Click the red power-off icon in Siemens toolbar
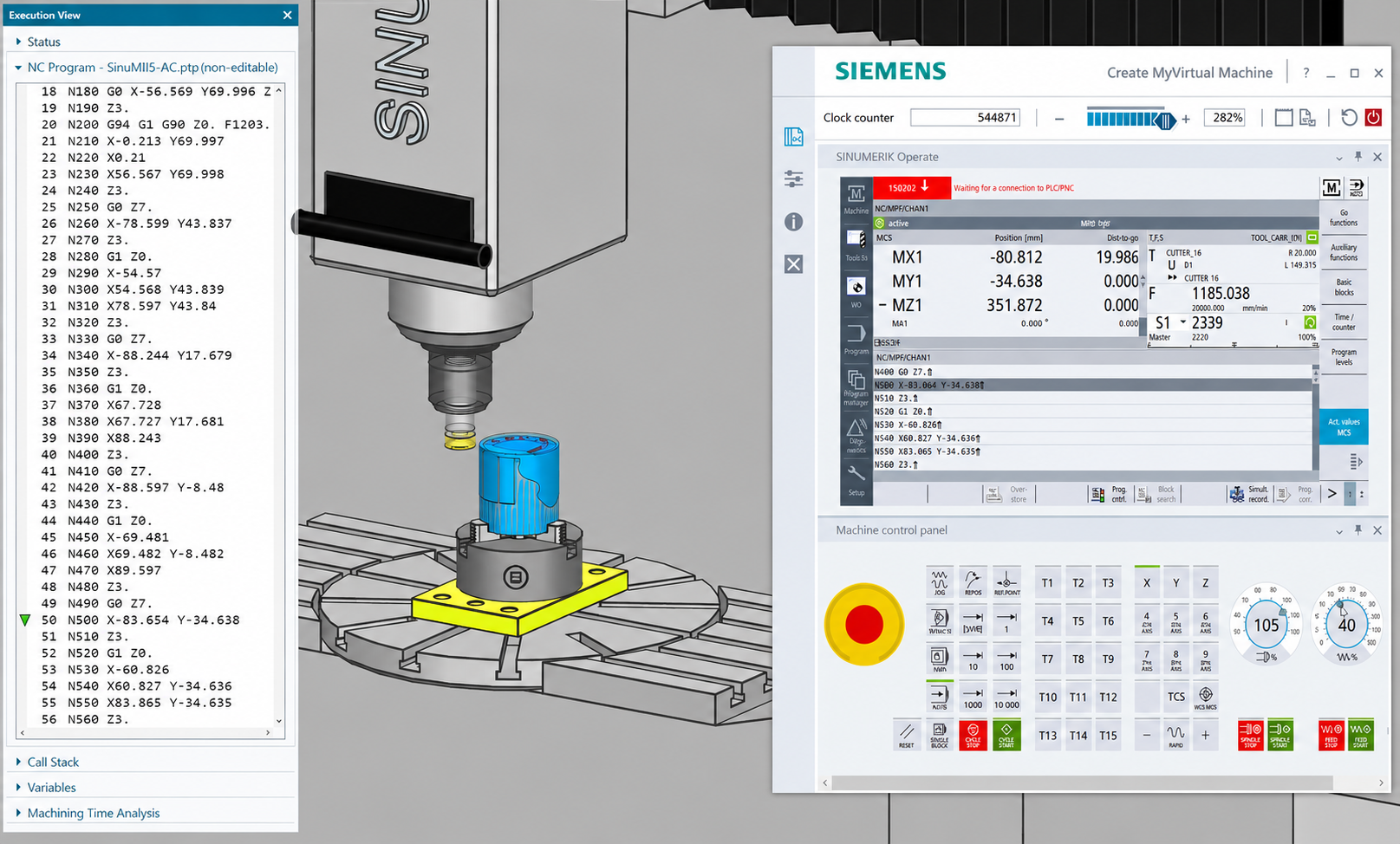Image resolution: width=1400 pixels, height=844 pixels. click(x=1373, y=117)
